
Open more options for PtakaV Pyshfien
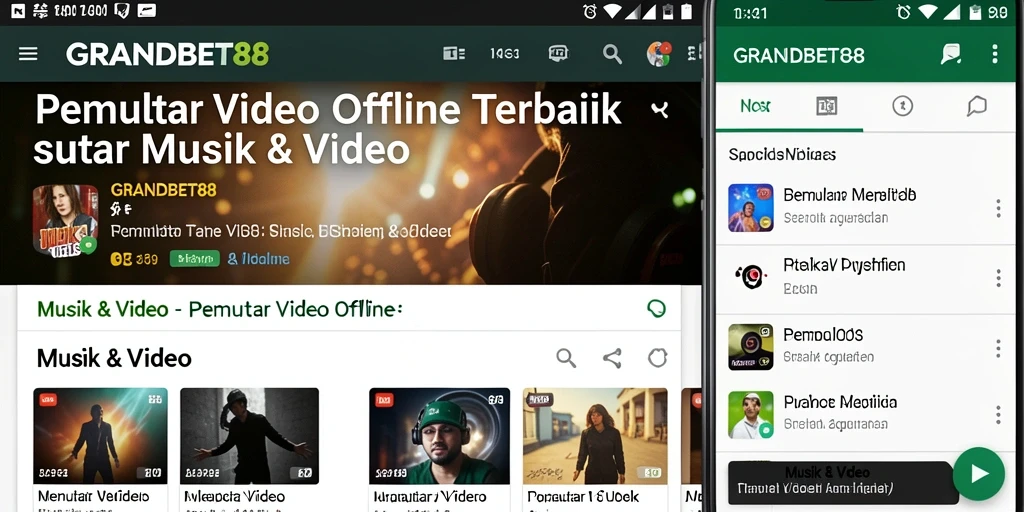point(998,278)
